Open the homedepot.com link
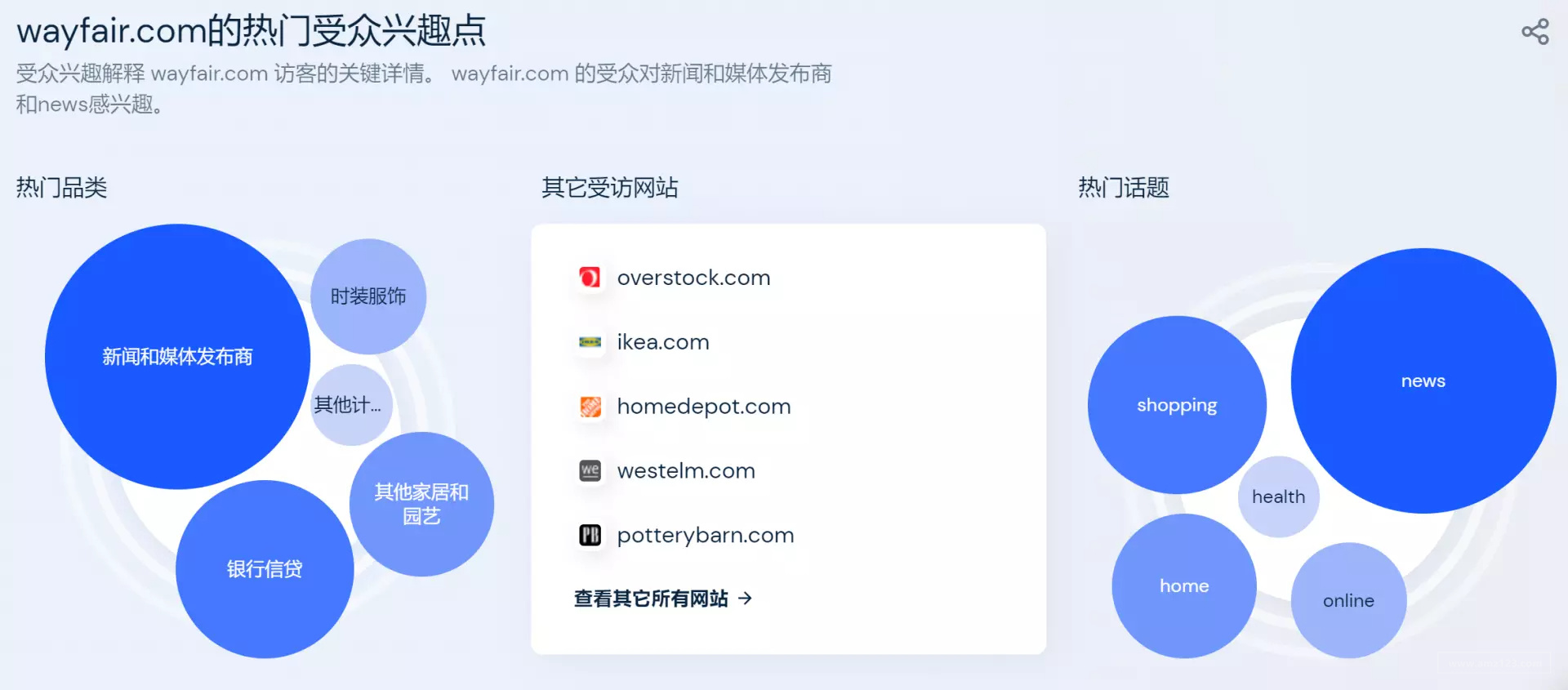This screenshot has width=1568, height=690. [x=704, y=407]
